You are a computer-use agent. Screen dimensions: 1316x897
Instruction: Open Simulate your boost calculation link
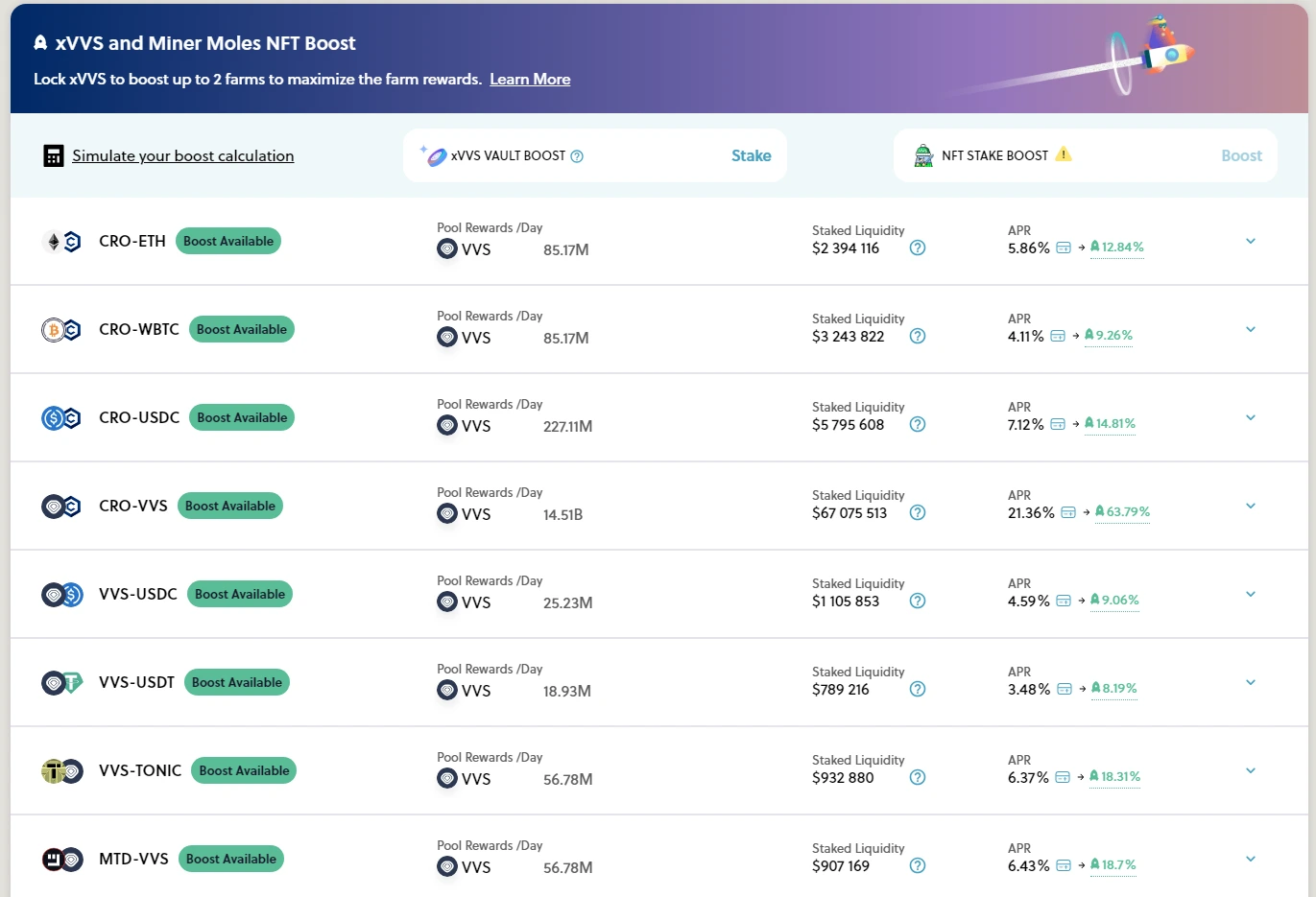tap(183, 156)
